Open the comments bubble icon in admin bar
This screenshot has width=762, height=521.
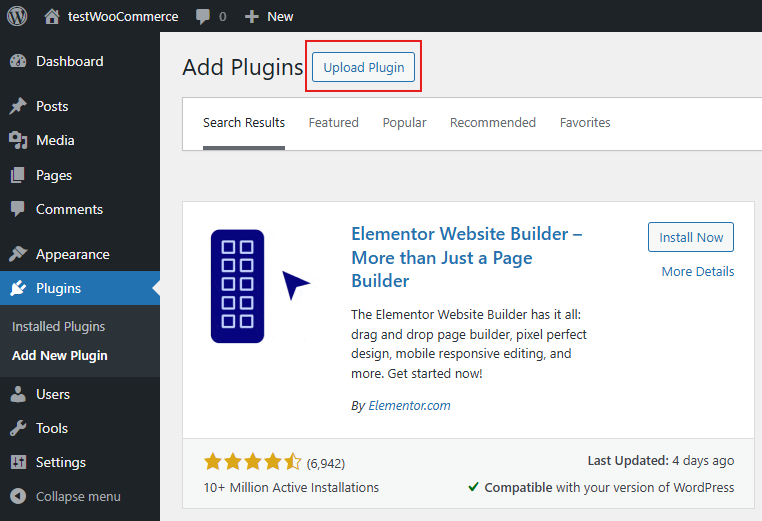[x=203, y=17]
